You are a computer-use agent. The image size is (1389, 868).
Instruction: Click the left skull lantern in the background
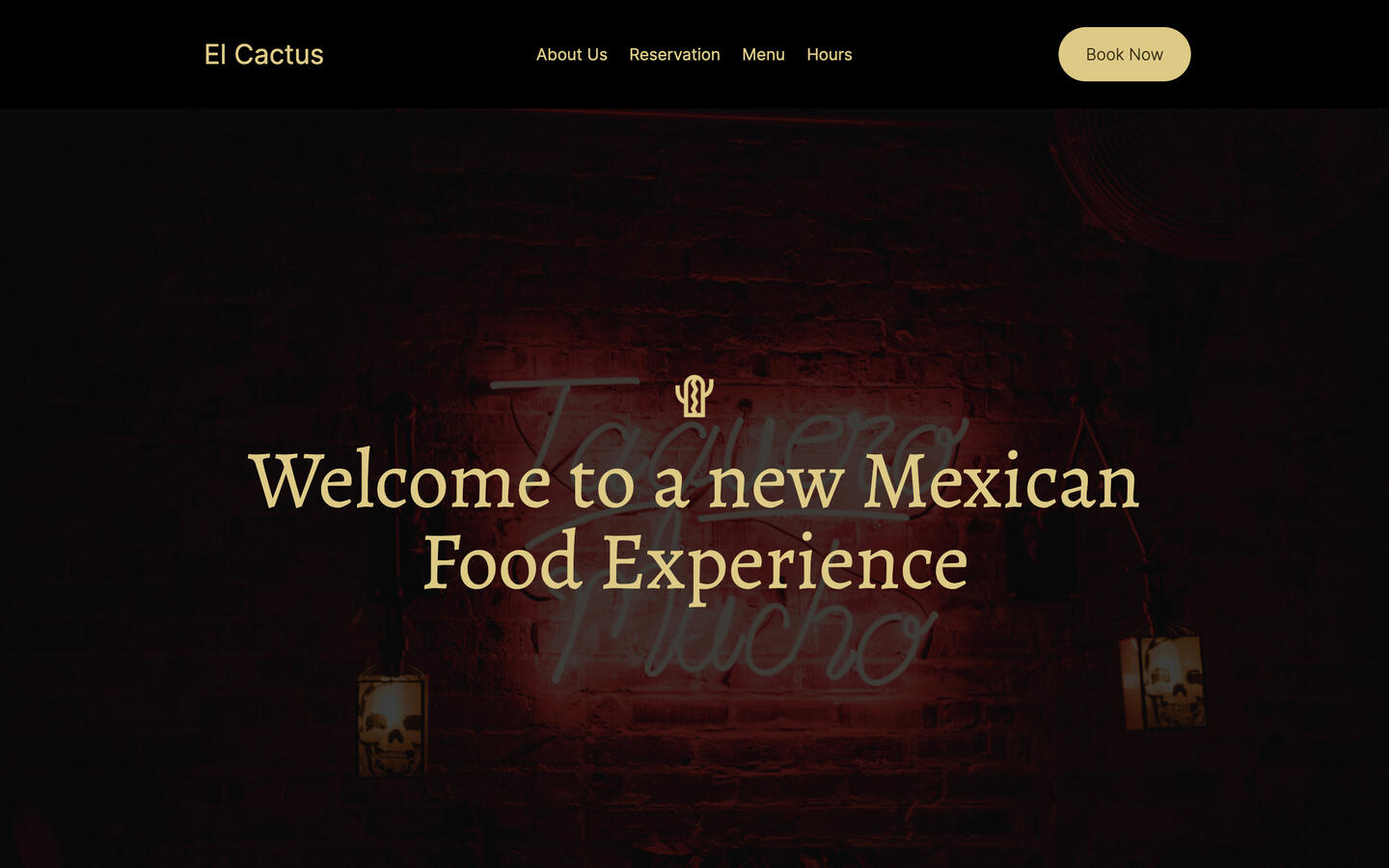tap(392, 721)
